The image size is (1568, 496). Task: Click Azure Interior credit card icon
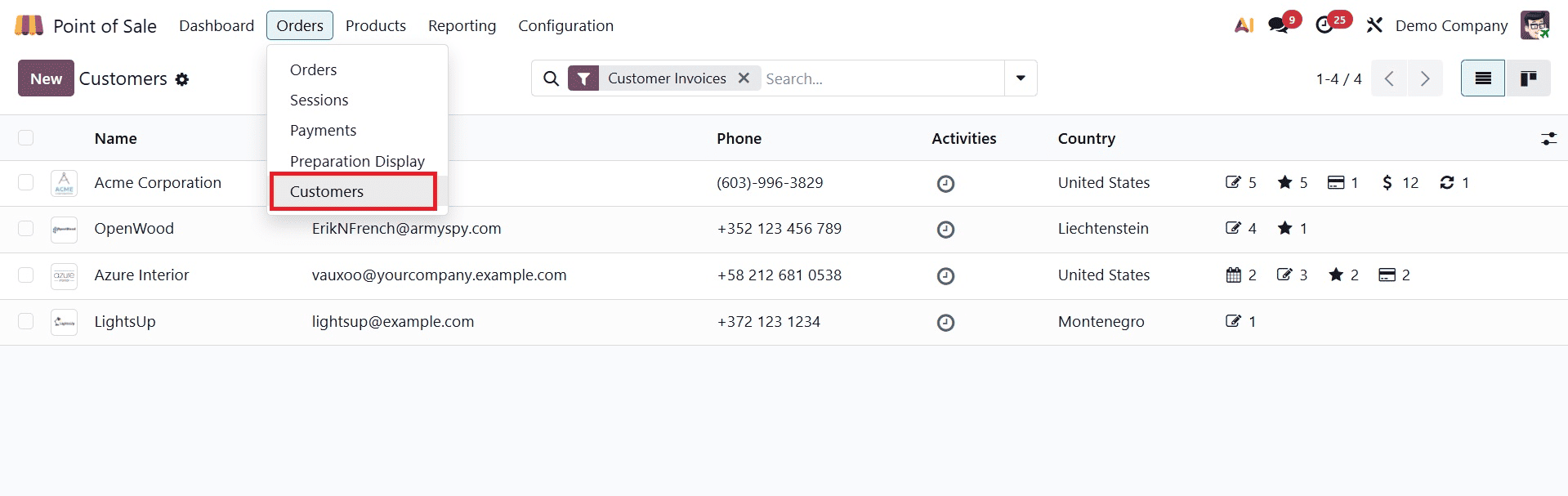(1387, 275)
